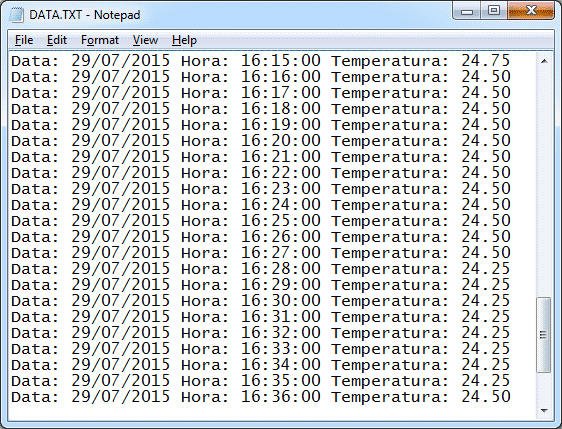Click the time 16:32:00
Screen dimensions: 562x429
click(x=281, y=333)
